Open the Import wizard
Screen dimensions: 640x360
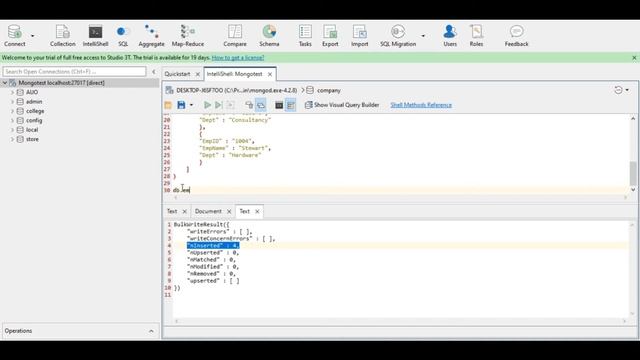tap(360, 36)
